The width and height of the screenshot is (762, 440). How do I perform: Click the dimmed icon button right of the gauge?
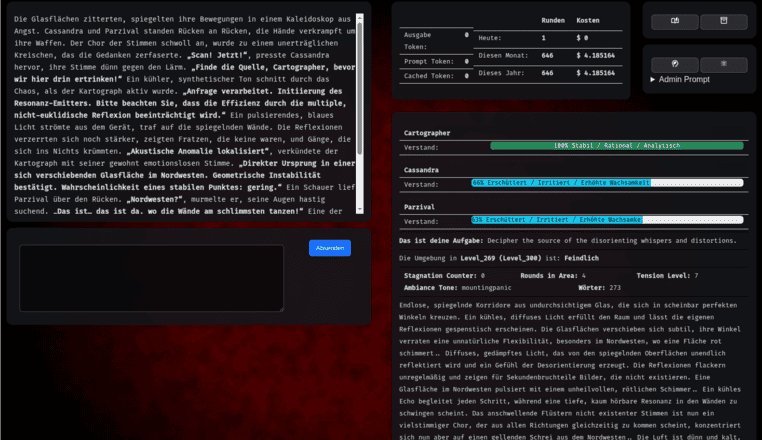point(724,64)
